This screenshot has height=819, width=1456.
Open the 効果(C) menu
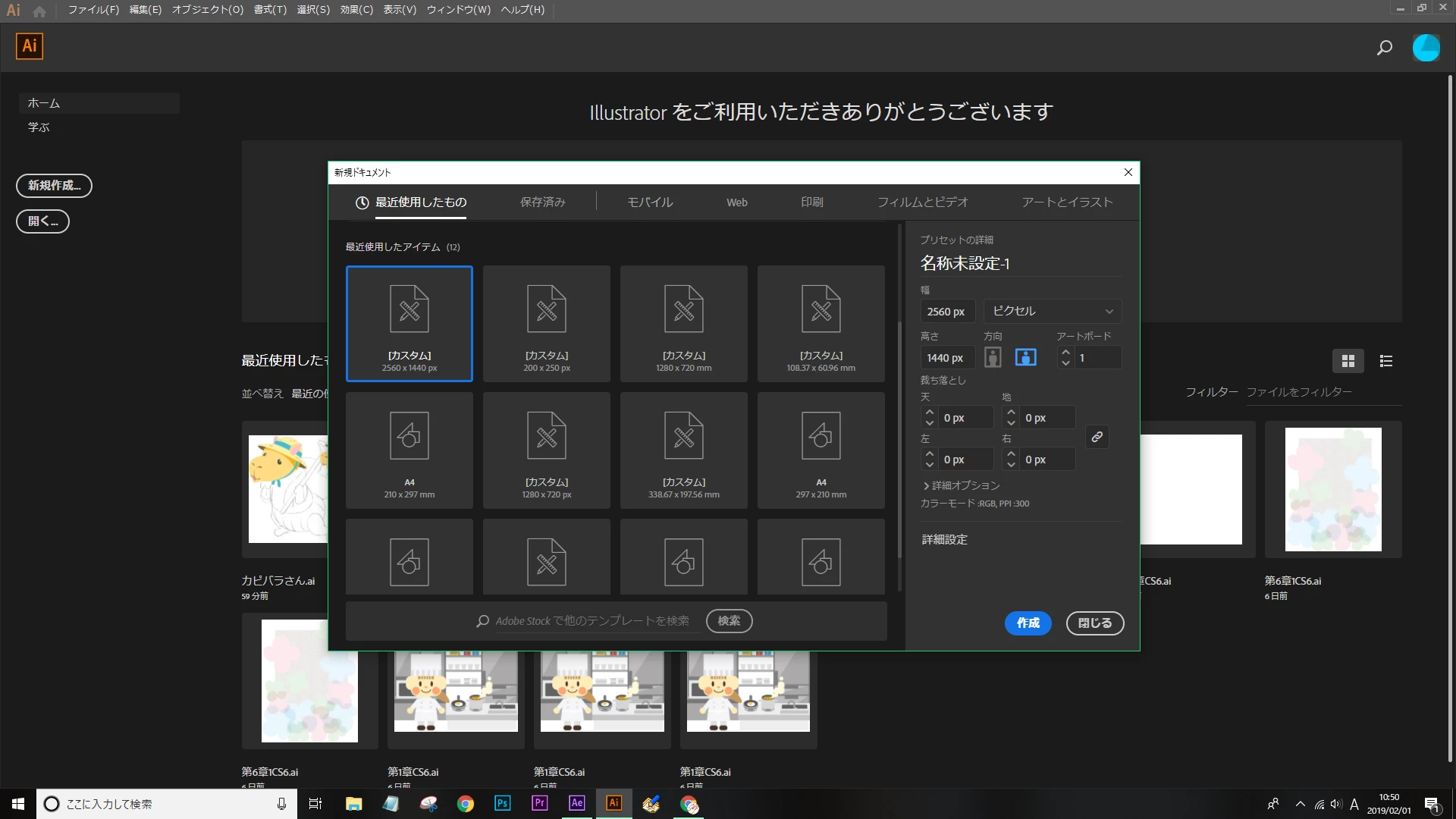(x=356, y=10)
